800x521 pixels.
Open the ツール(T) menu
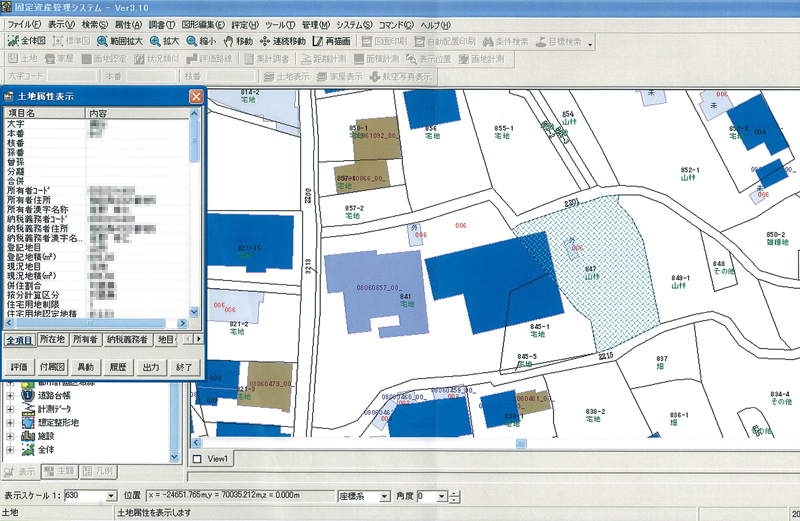click(280, 24)
